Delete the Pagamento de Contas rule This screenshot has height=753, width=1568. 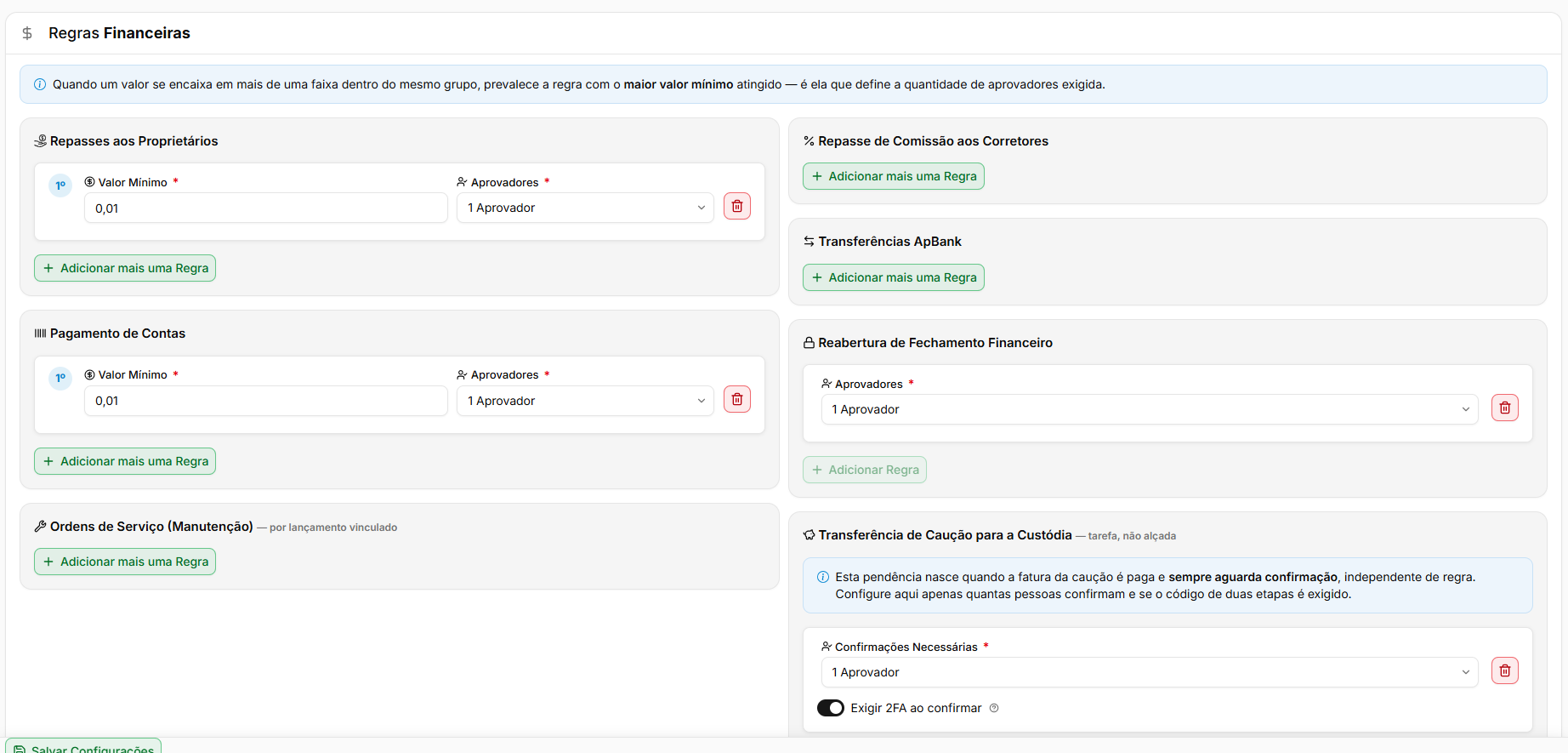pyautogui.click(x=737, y=400)
